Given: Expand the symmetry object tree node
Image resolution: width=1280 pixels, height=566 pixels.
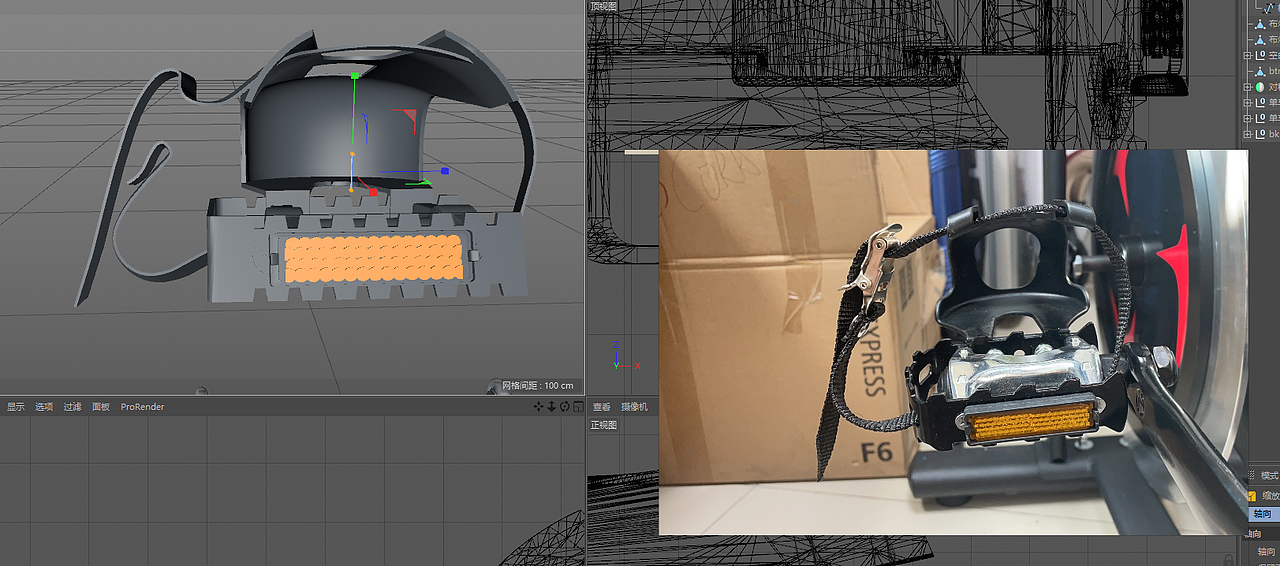Looking at the screenshot, I should (1248, 87).
